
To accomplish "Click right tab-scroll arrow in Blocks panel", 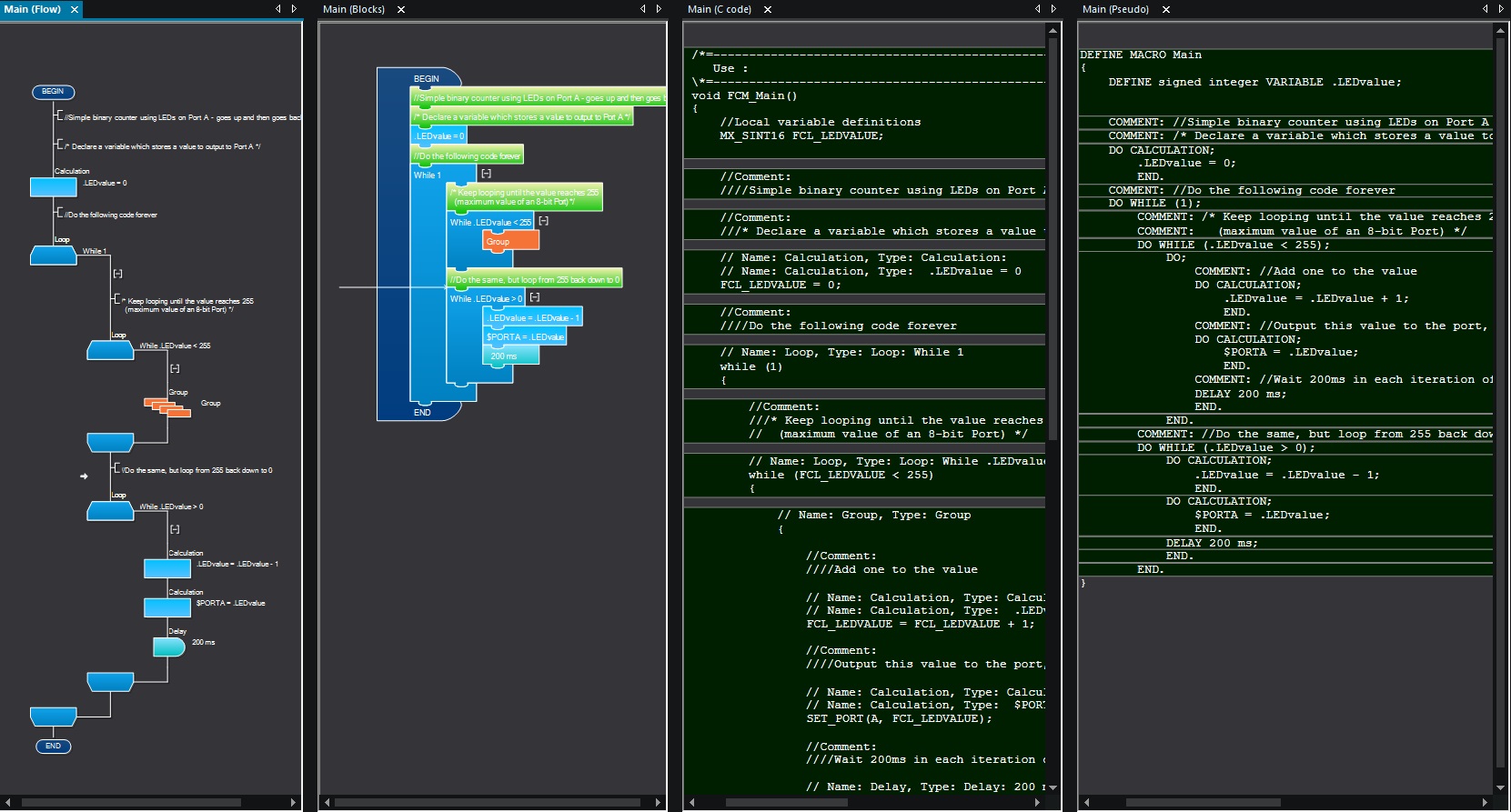I will click(659, 8).
